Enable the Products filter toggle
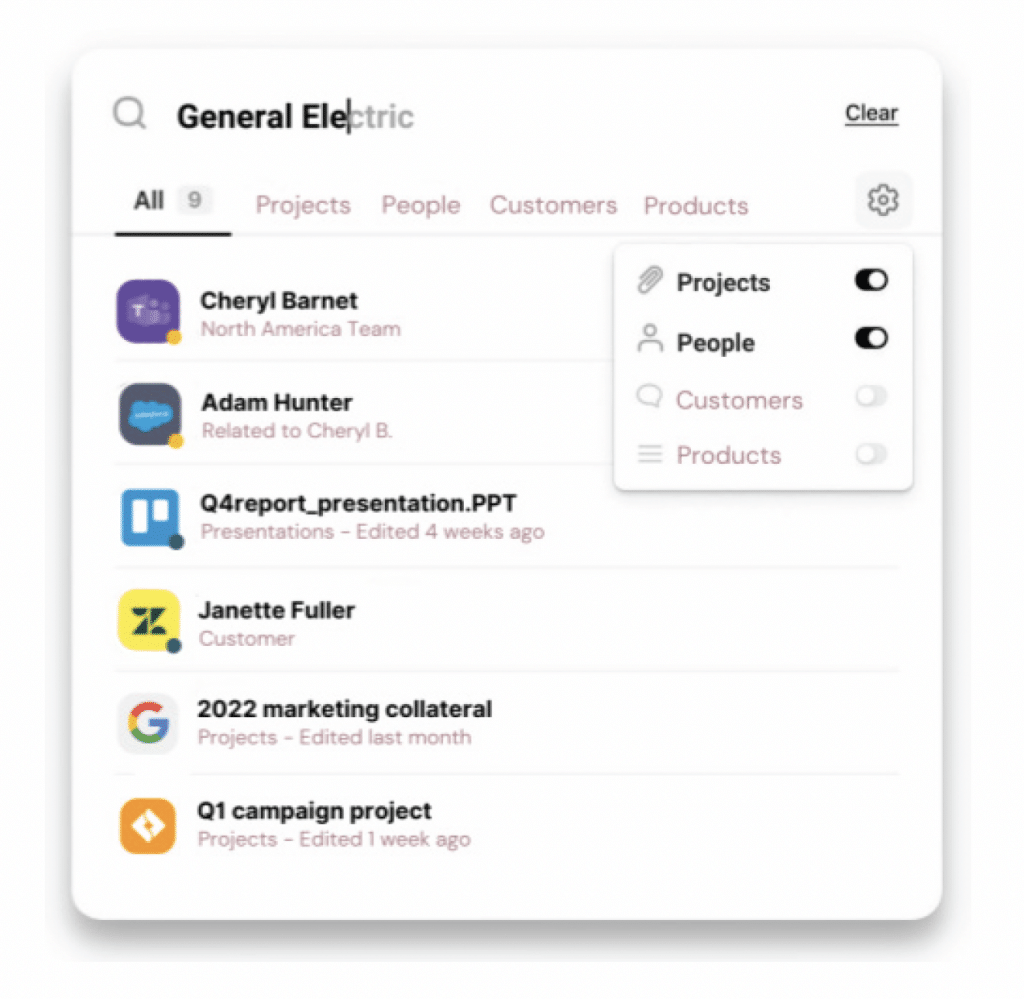Viewport: 1024px width, 999px height. click(871, 454)
